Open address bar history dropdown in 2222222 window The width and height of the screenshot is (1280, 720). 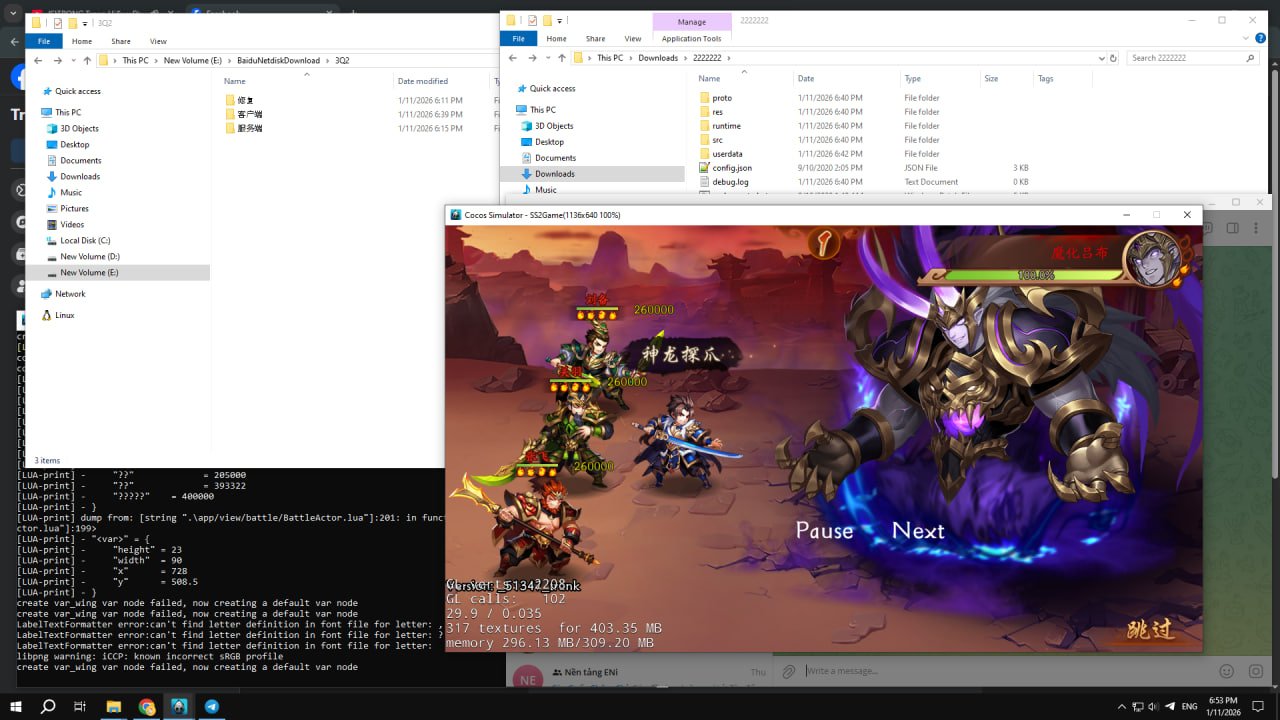(x=1102, y=58)
